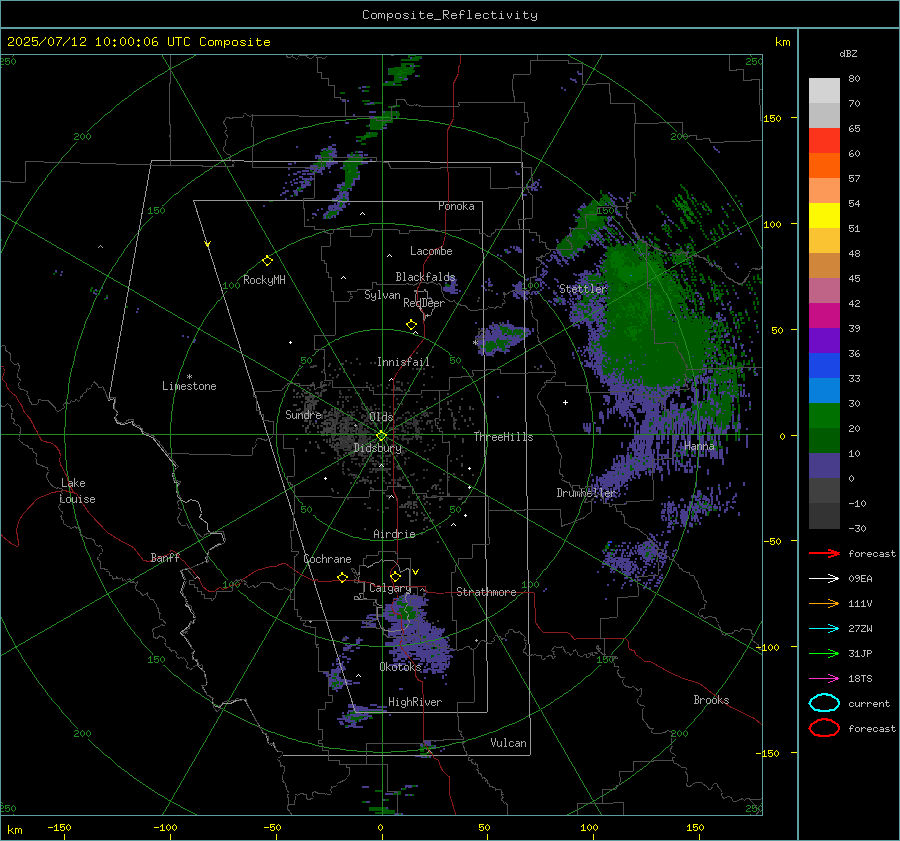Click the yellow diamond marker below Cochrane

click(x=342, y=577)
